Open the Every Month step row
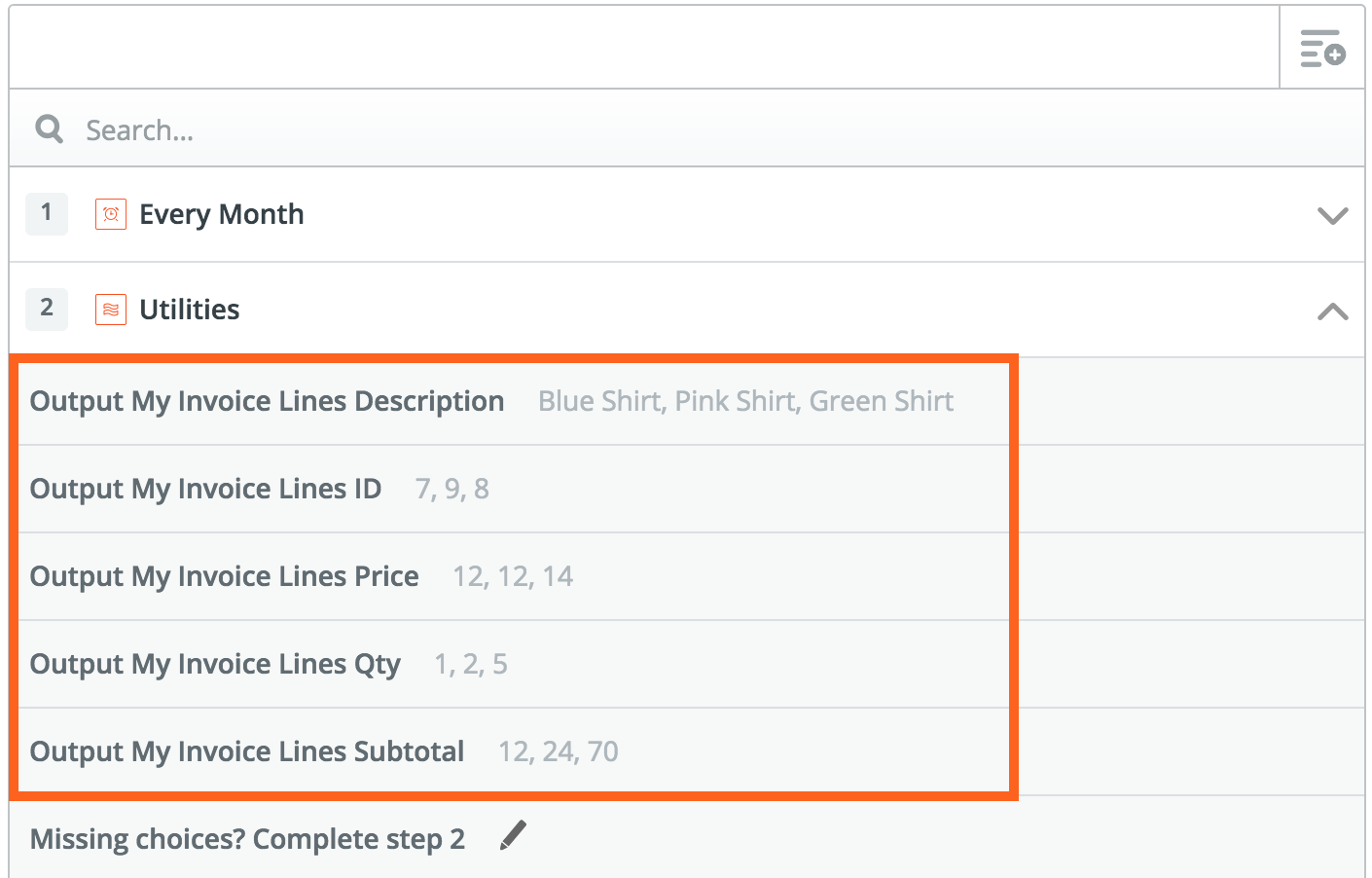The image size is (1372, 878). [x=681, y=214]
